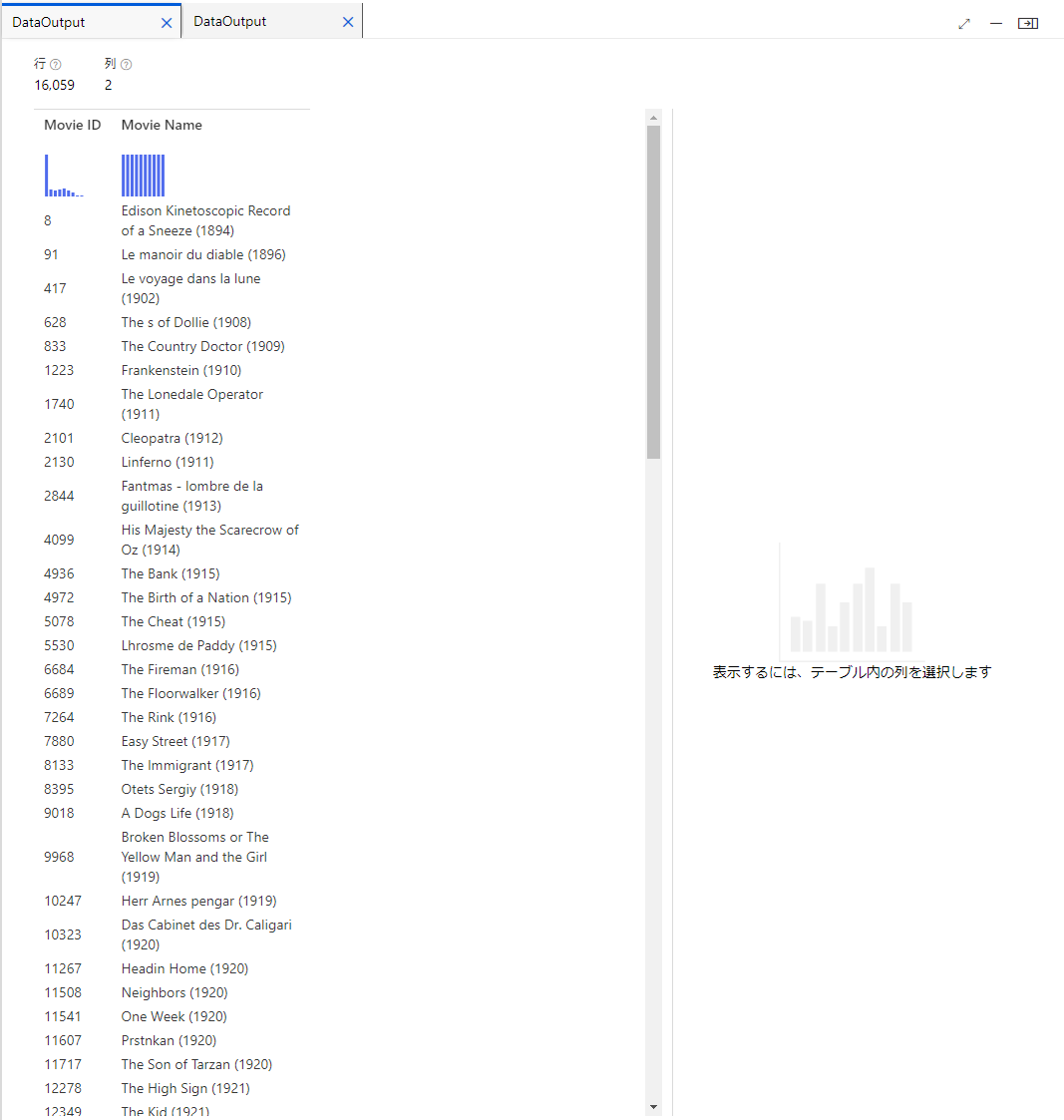
Task: Select Prstnkan (1920) cell
Action: [x=169, y=1041]
